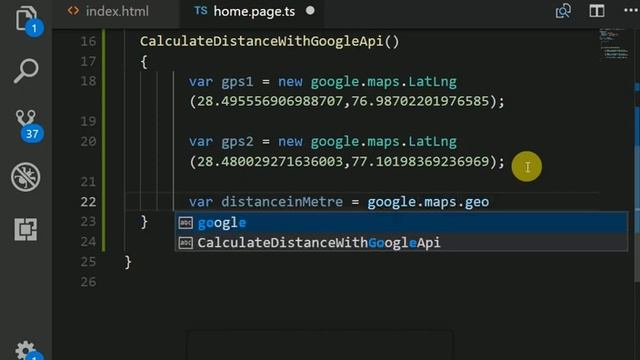Open the Run and Debug view

tap(26, 177)
